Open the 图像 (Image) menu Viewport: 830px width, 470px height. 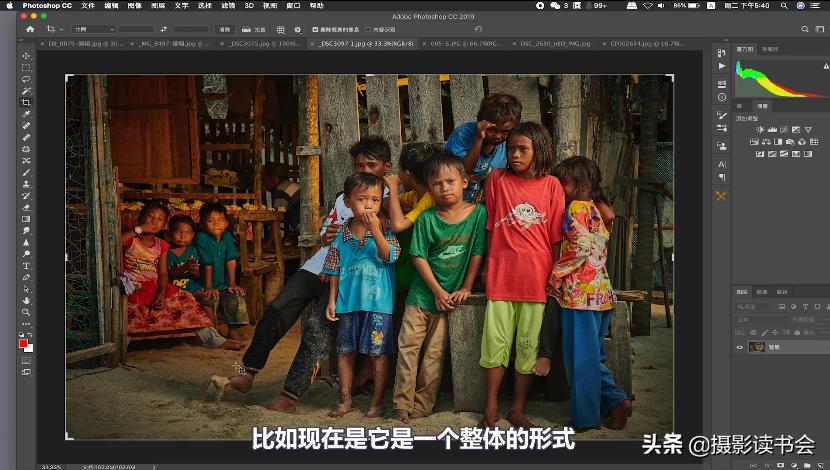tap(134, 5)
